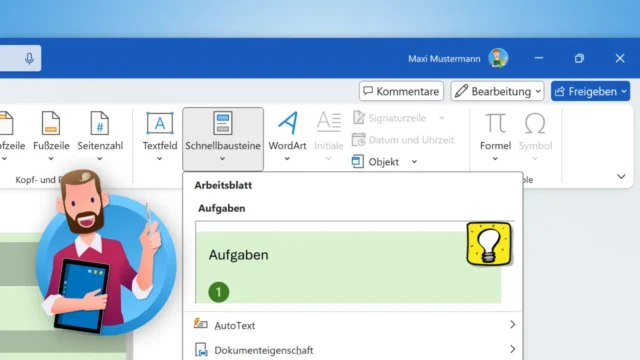
Task: Expand the WordArt dropdown arrow
Action: (x=287, y=159)
